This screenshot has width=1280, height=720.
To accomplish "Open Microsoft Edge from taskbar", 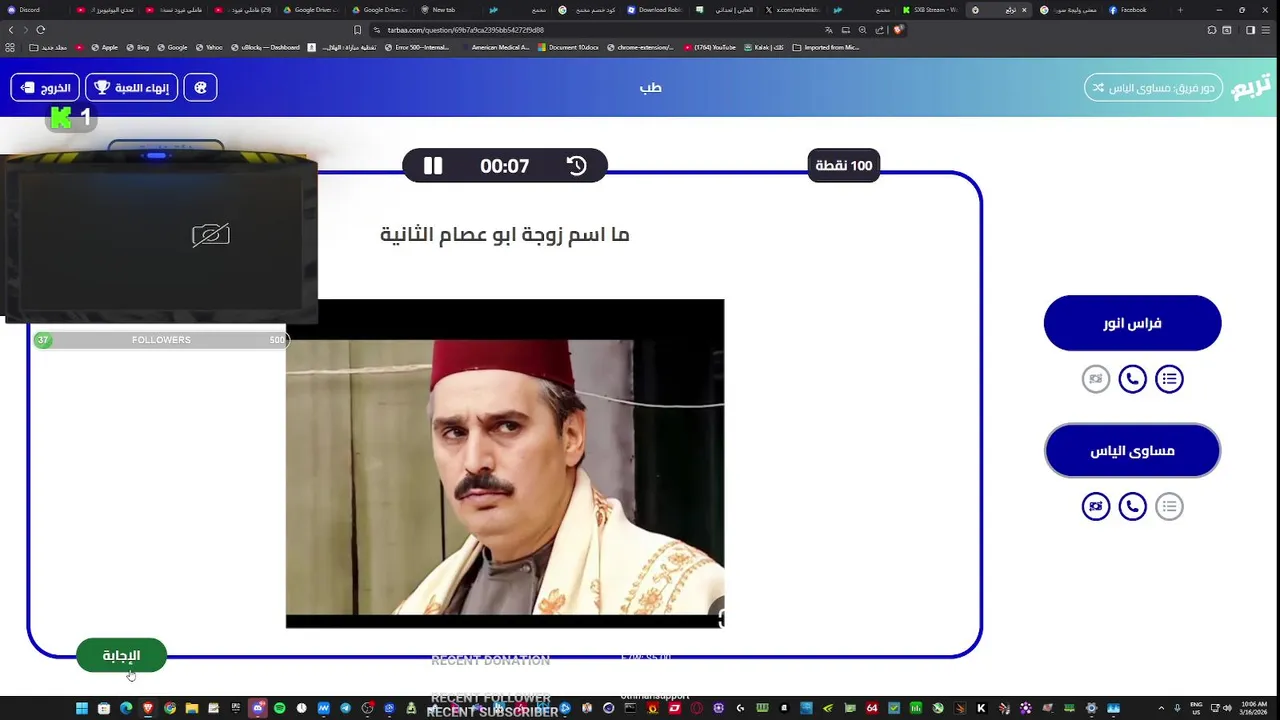I will (x=126, y=708).
